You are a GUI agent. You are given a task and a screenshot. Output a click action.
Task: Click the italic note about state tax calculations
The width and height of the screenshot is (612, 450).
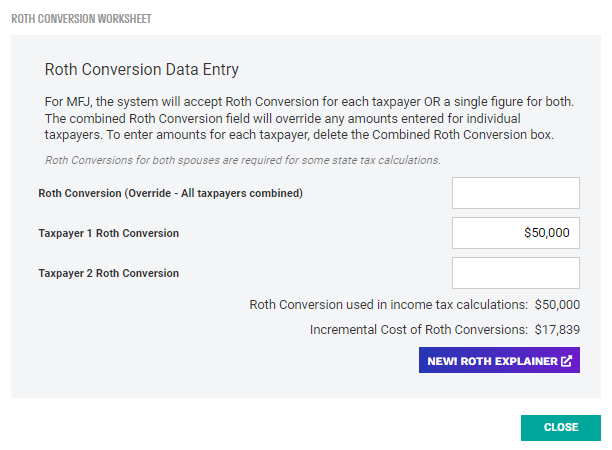click(243, 160)
